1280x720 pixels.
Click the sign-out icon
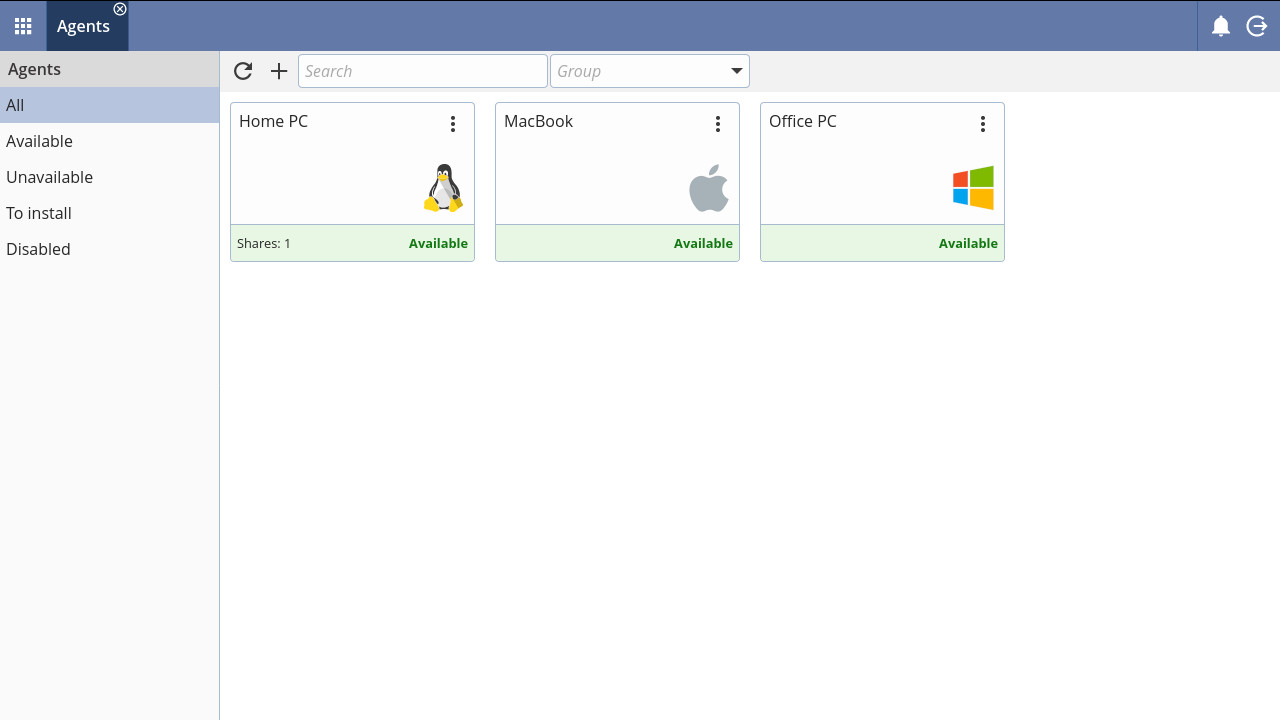pyautogui.click(x=1257, y=26)
